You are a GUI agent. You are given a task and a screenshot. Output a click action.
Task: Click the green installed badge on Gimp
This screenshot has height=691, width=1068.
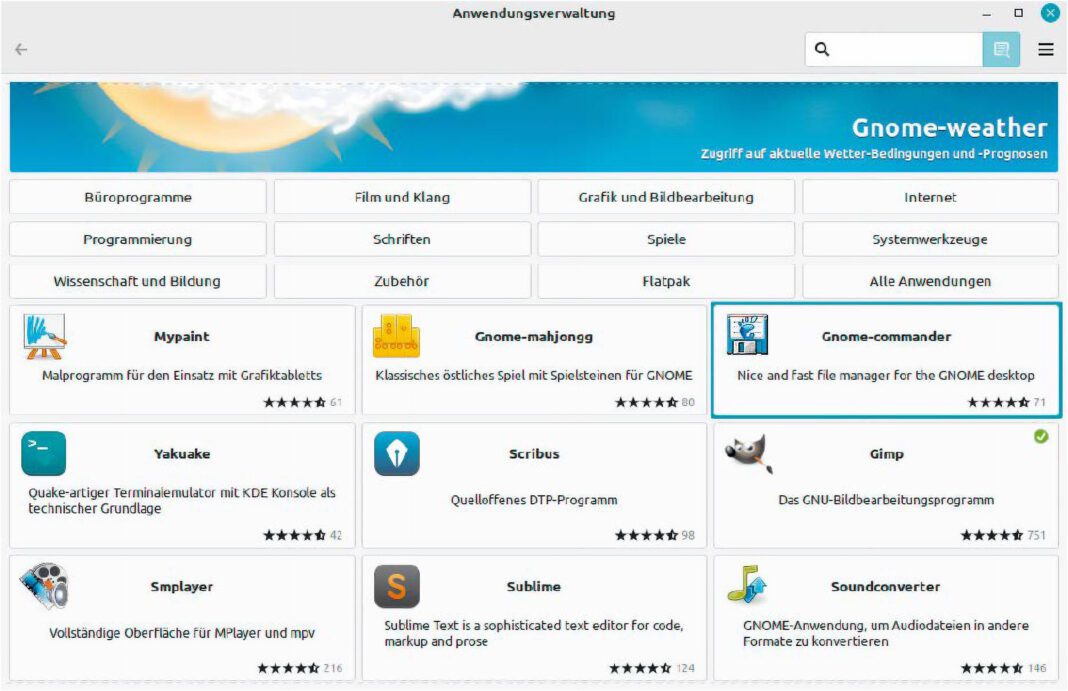(1040, 435)
